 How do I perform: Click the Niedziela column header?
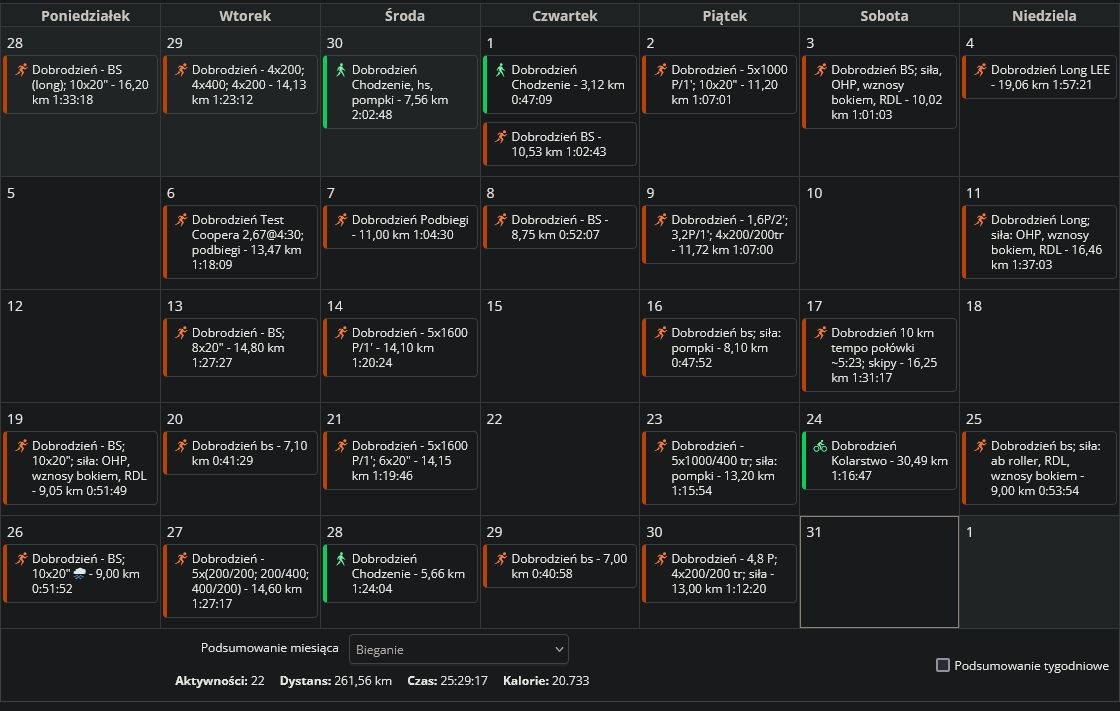[x=1039, y=16]
